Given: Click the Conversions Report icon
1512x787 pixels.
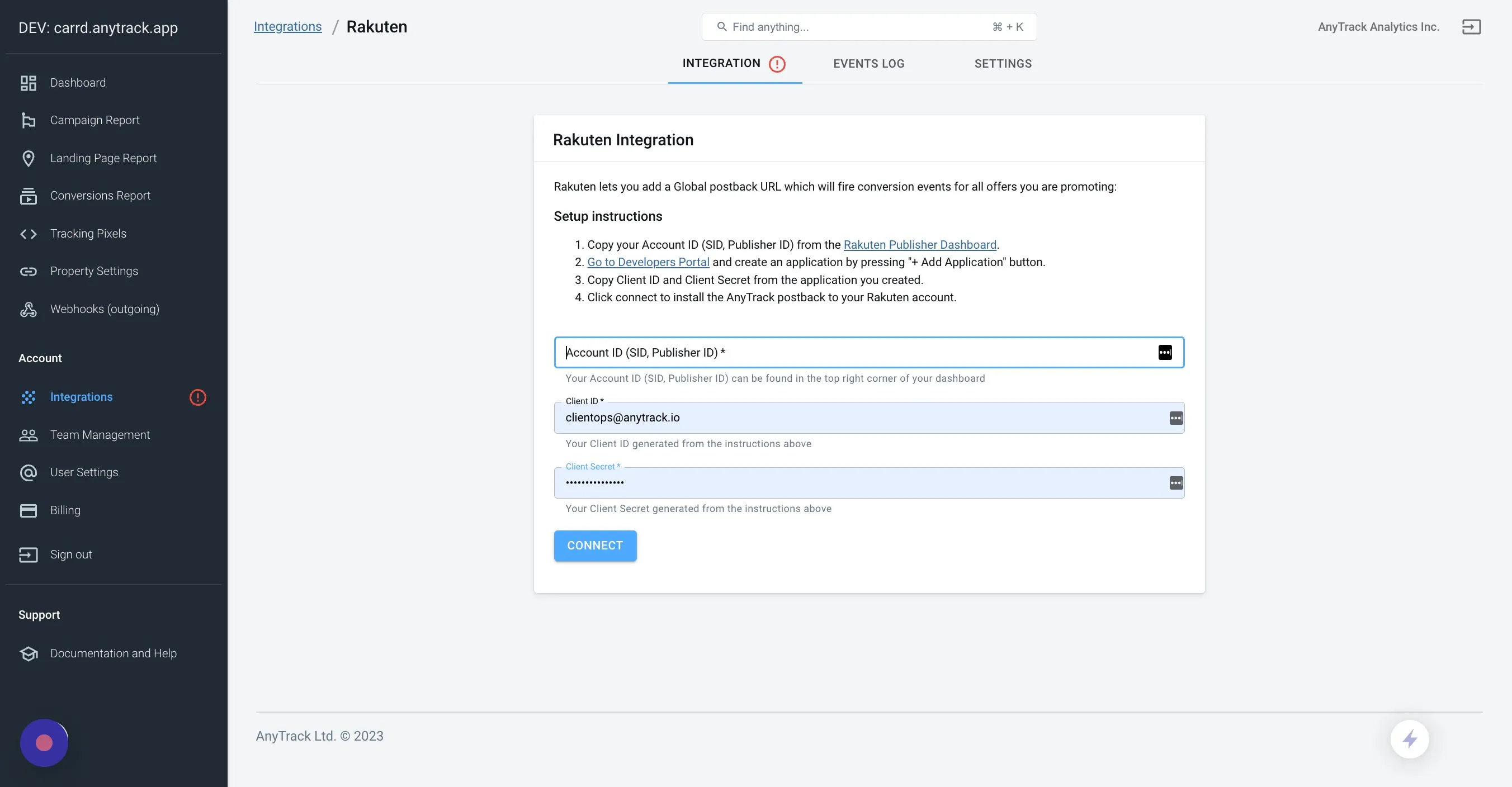Looking at the screenshot, I should (x=28, y=196).
